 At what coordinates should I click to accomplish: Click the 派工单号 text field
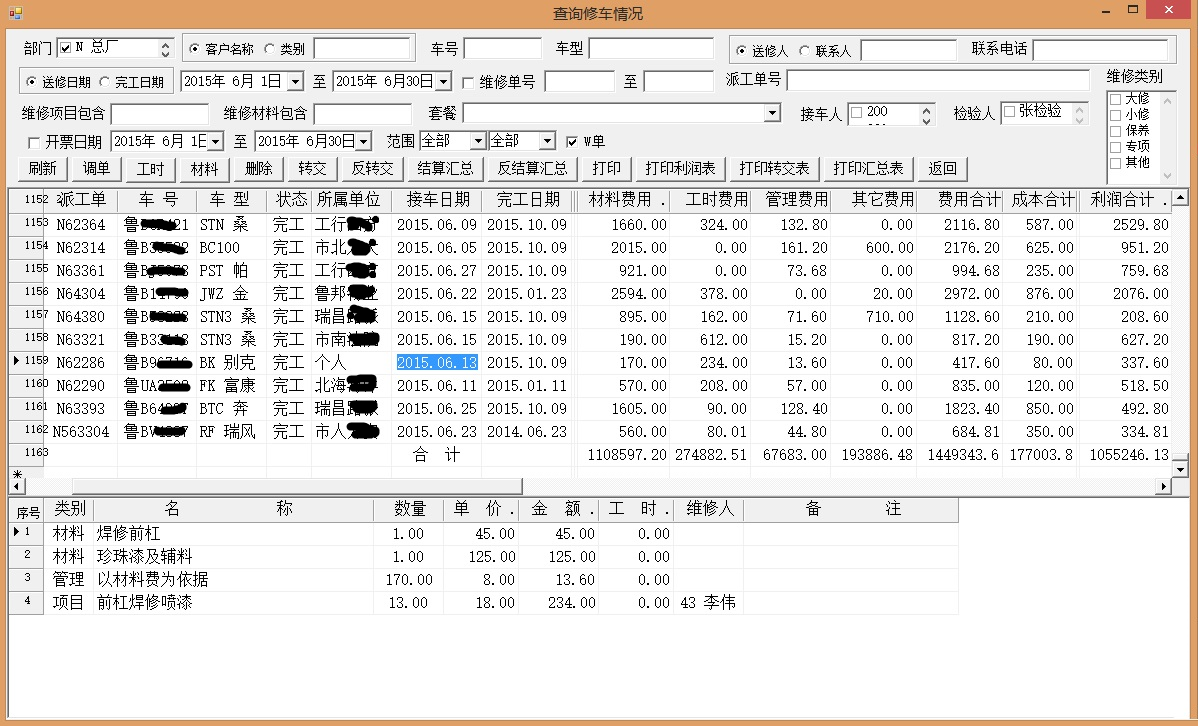click(937, 80)
